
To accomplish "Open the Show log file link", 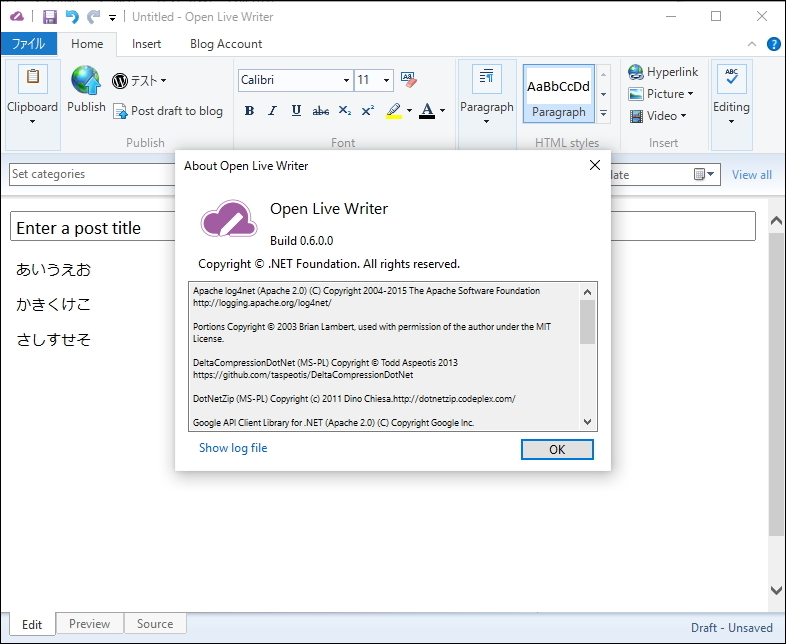I will (233, 448).
